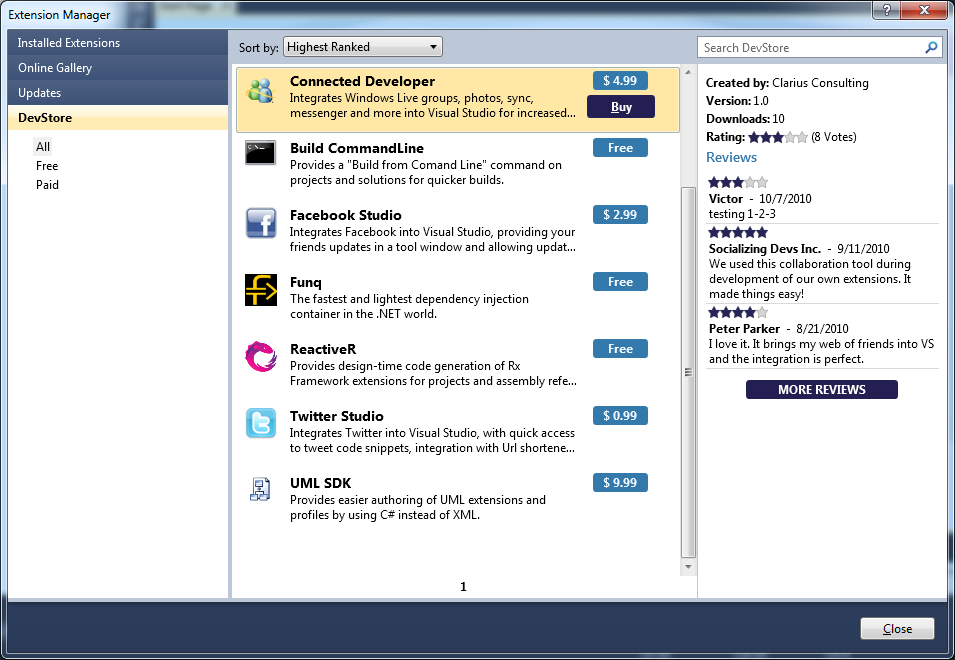
Task: Open the Reviews link
Action: pyautogui.click(x=731, y=157)
